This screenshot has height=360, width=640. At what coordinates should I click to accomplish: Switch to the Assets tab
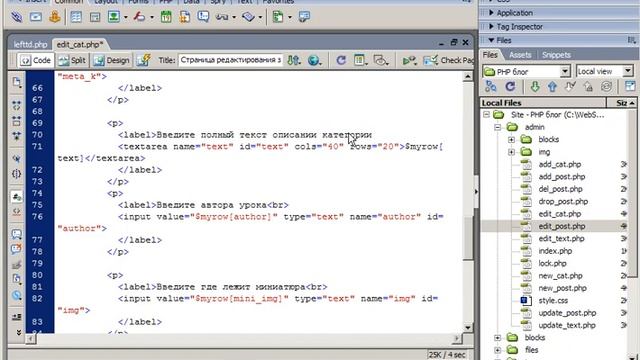pos(520,55)
